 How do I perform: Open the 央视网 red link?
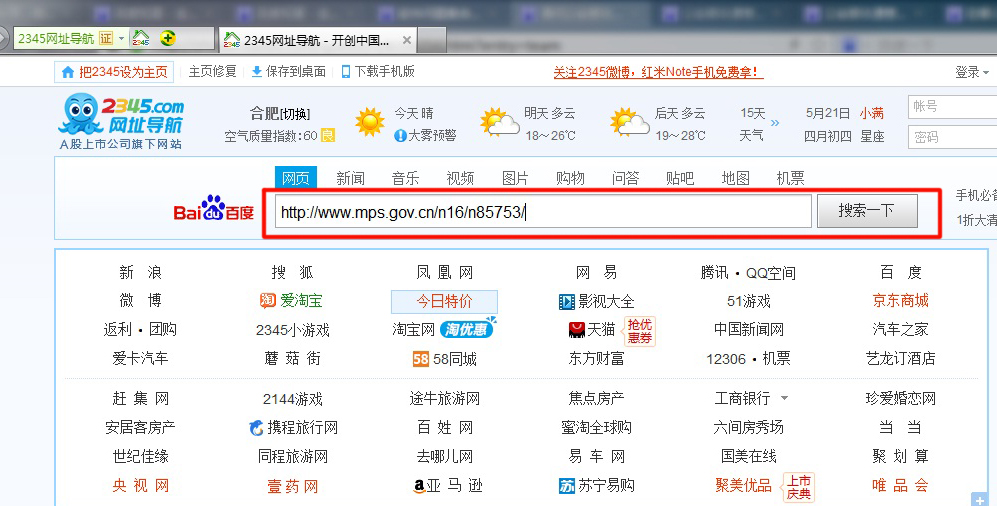pyautogui.click(x=141, y=486)
